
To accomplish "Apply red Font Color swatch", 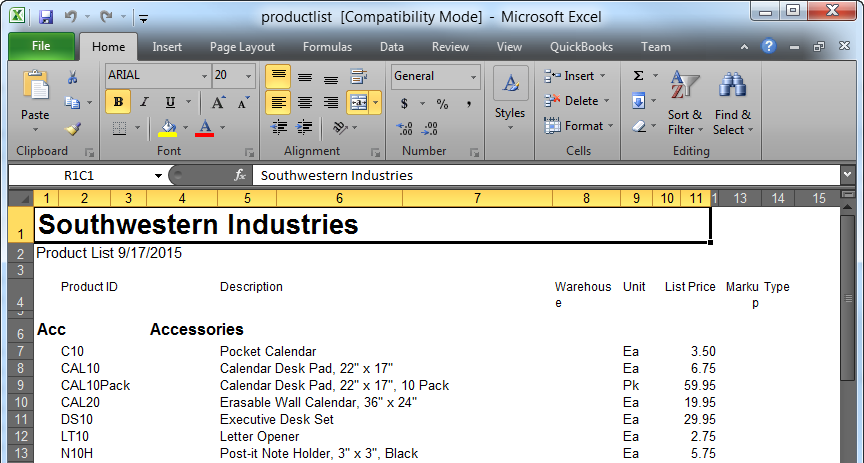I will [205, 128].
